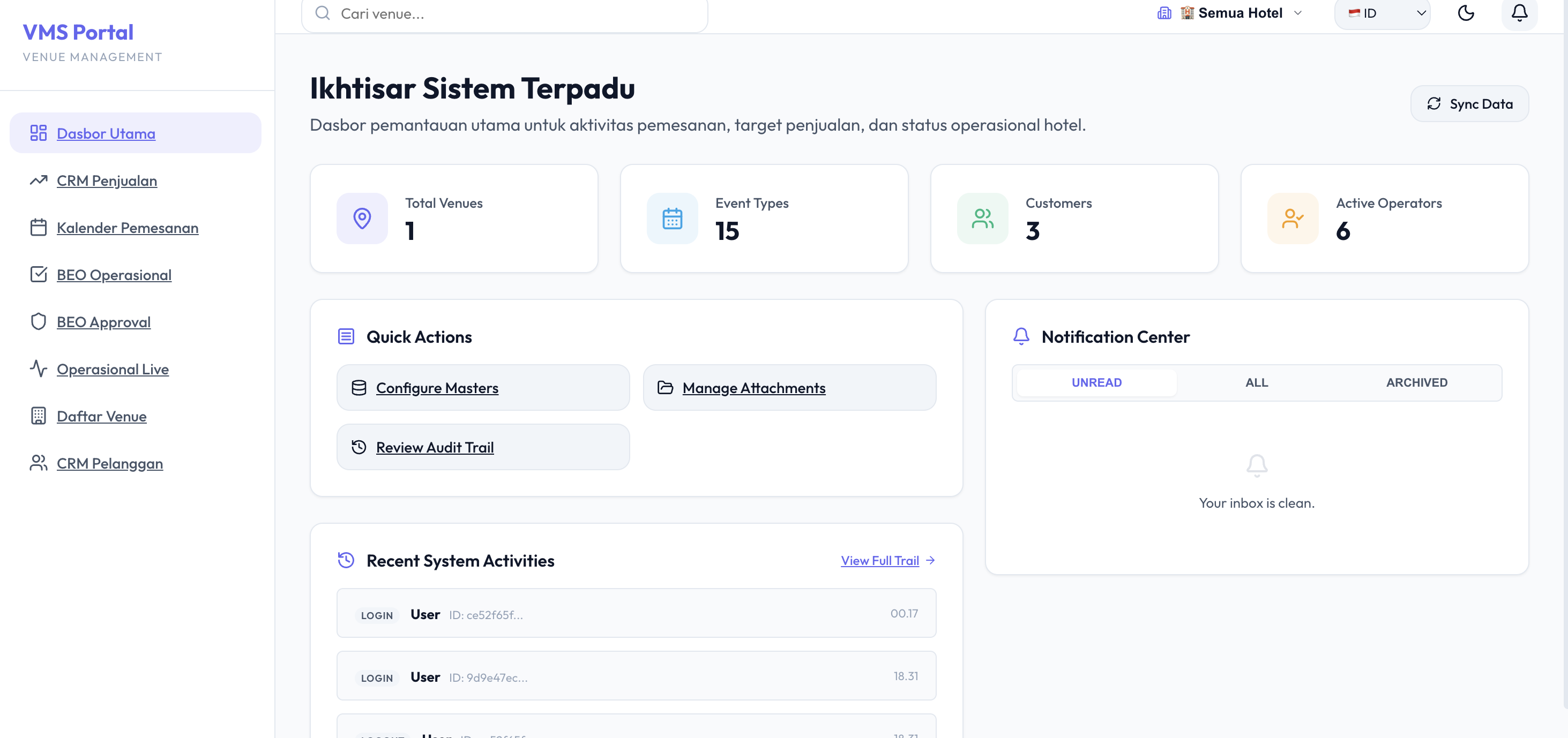Open Operasional Live page
This screenshot has height=738, width=1568.
(x=136, y=368)
